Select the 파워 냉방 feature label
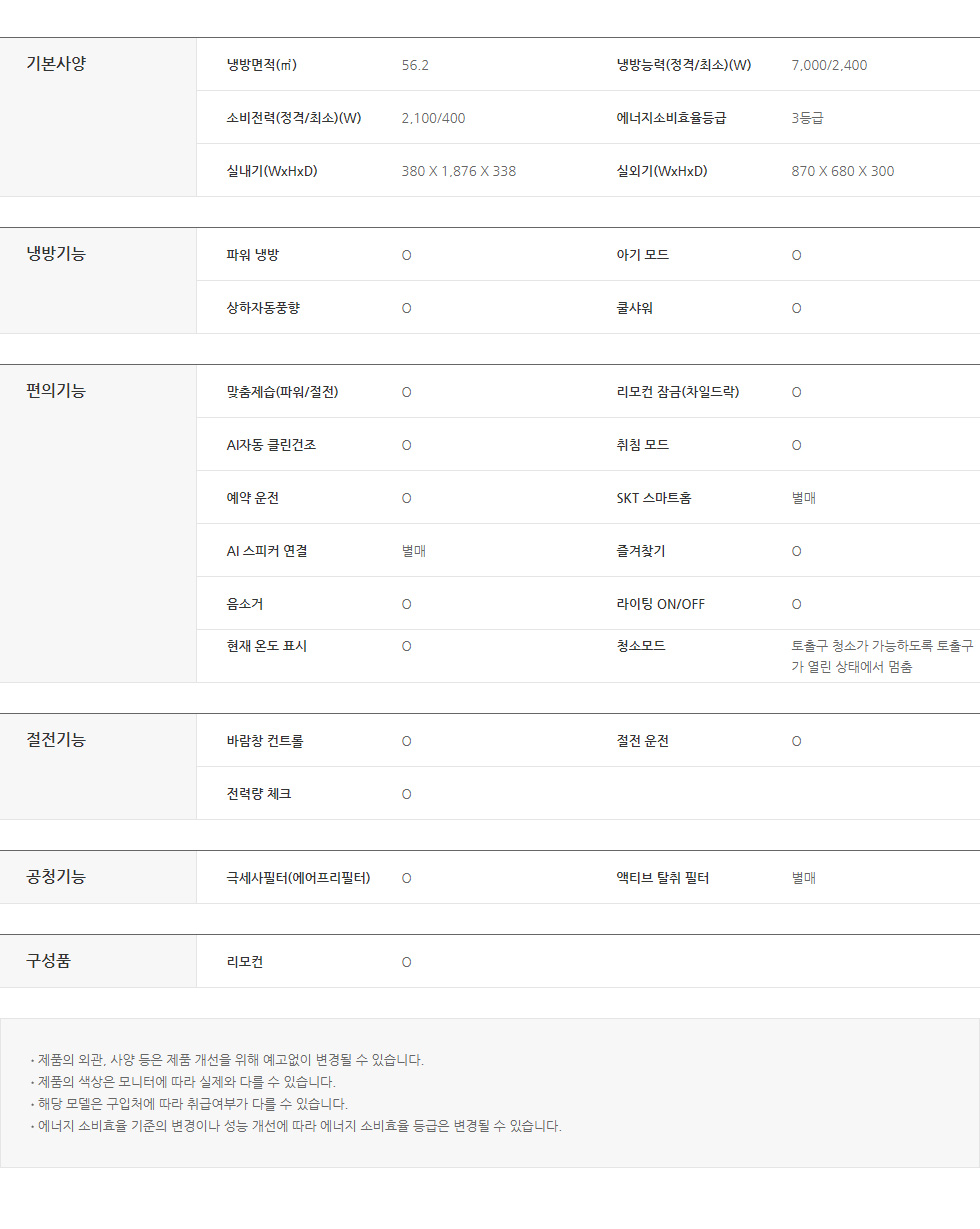The height and width of the screenshot is (1229, 980). [252, 255]
